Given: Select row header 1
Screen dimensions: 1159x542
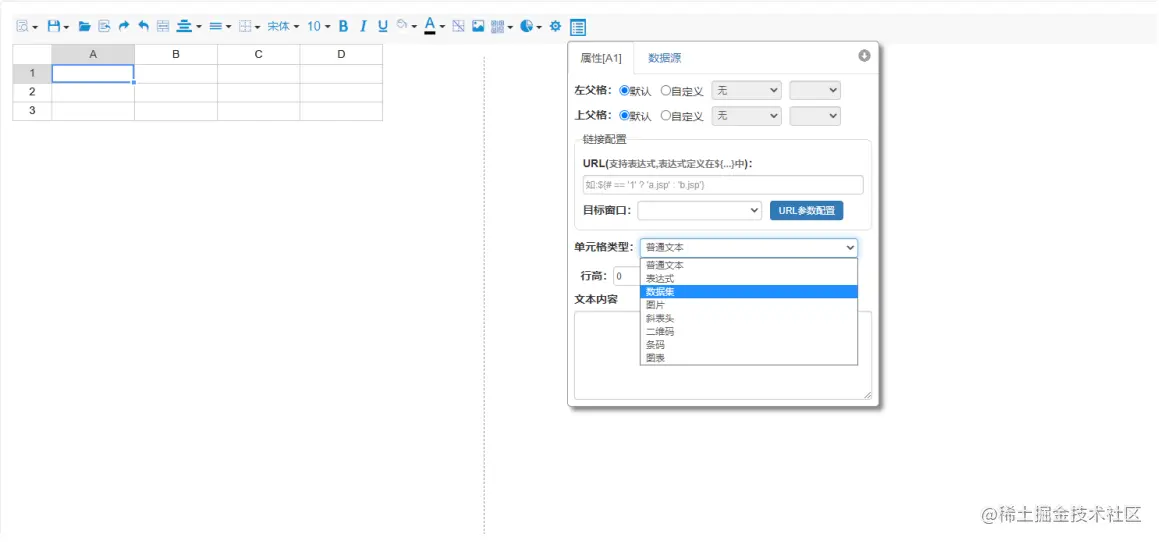Looking at the screenshot, I should coord(33,73).
